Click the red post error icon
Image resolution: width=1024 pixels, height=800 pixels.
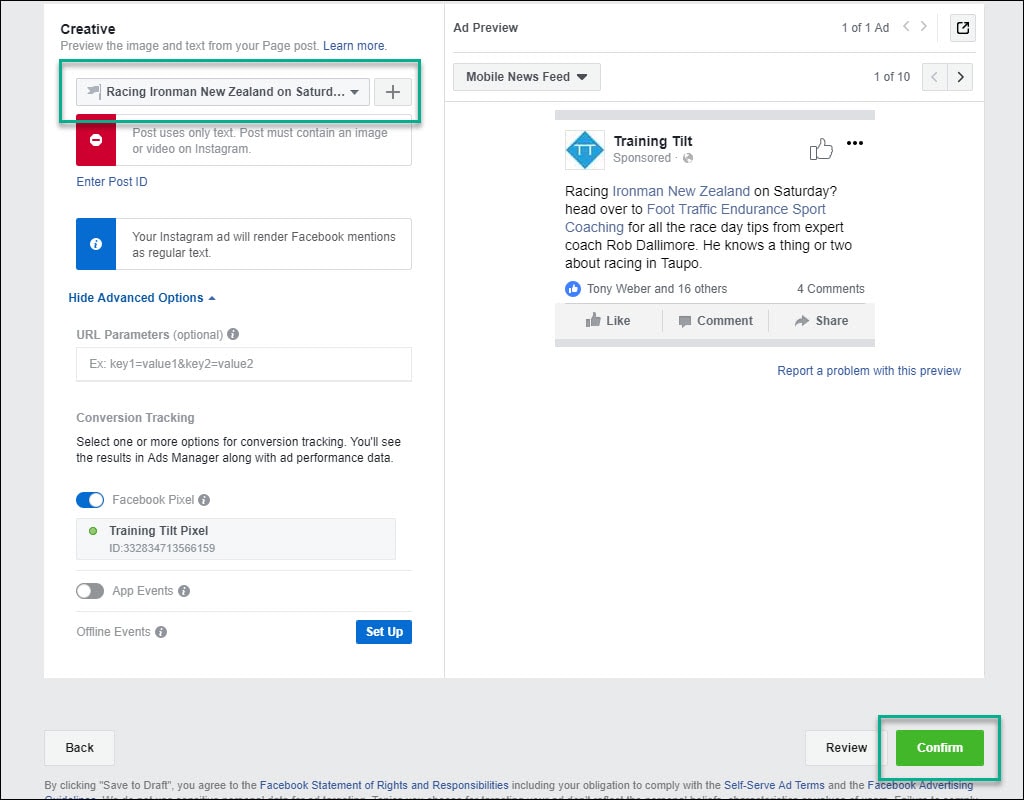[x=96, y=140]
